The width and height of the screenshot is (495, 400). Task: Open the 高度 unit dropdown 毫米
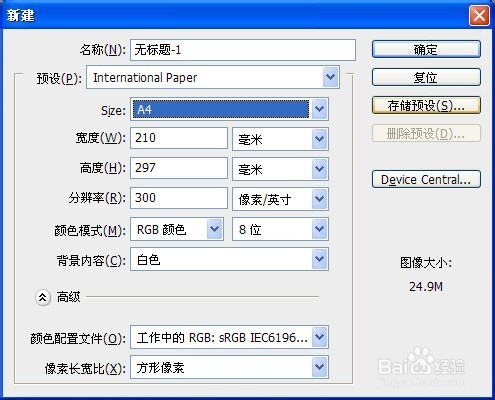280,169
